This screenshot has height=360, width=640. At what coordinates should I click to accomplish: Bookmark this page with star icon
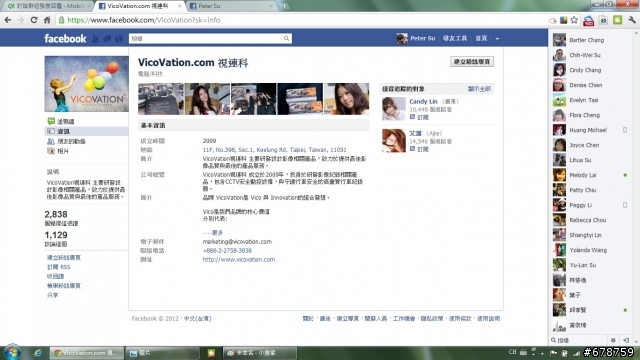tap(574, 20)
